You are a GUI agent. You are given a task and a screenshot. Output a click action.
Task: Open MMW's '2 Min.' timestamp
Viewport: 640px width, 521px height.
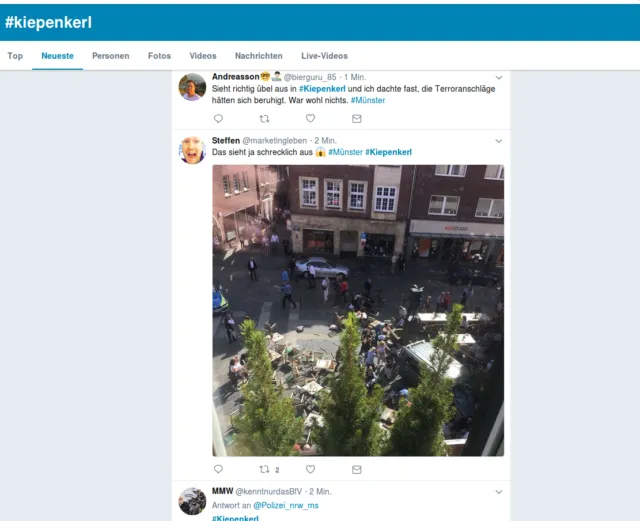320,492
